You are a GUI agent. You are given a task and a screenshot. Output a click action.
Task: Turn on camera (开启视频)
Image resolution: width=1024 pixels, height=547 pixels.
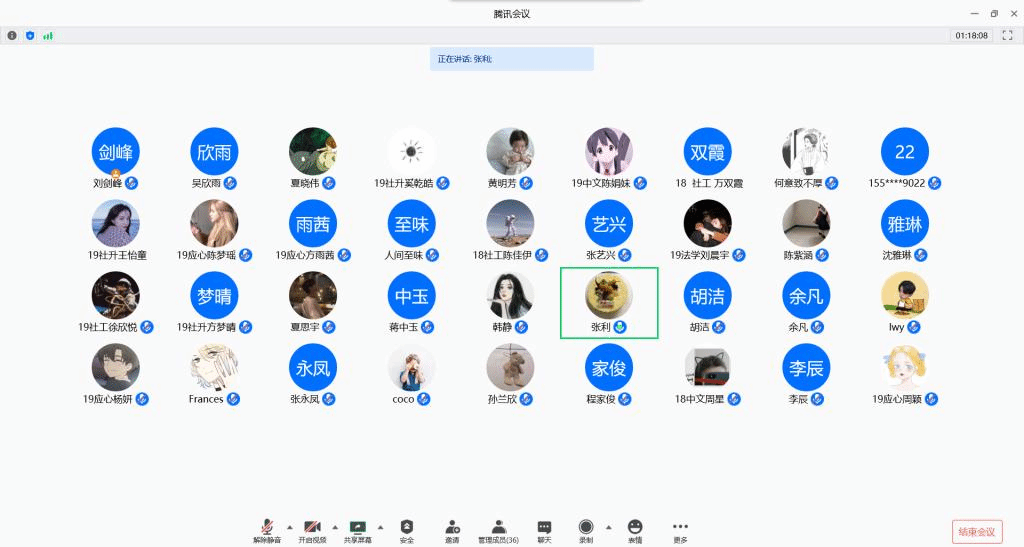pyautogui.click(x=312, y=529)
